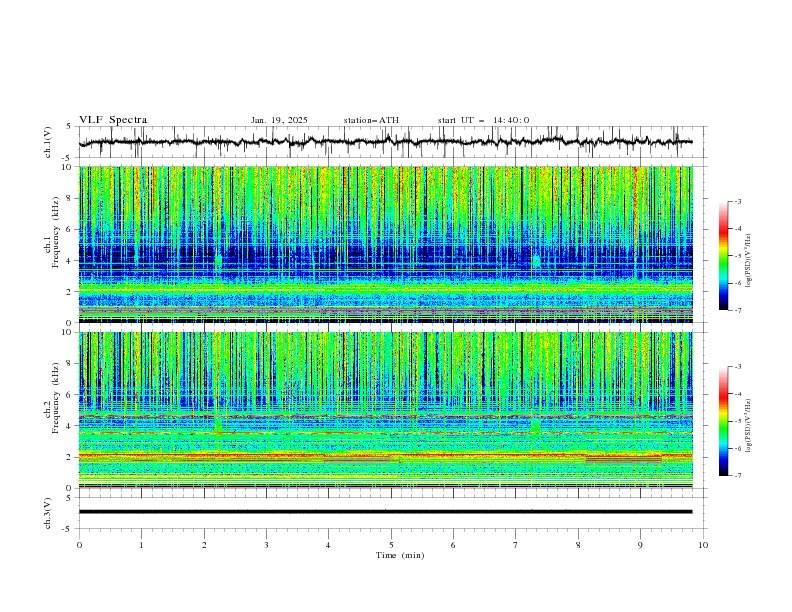The width and height of the screenshot is (792, 612).
Task: Click the ch.2 colorbar "log(PSD)(V²/Hz)" label
Action: [x=748, y=426]
